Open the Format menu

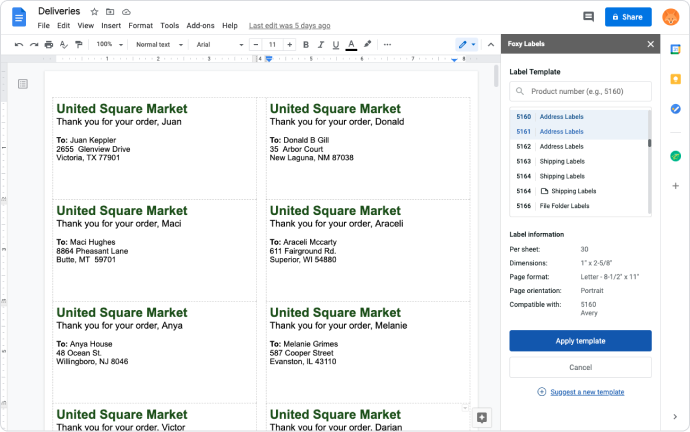[x=140, y=26]
